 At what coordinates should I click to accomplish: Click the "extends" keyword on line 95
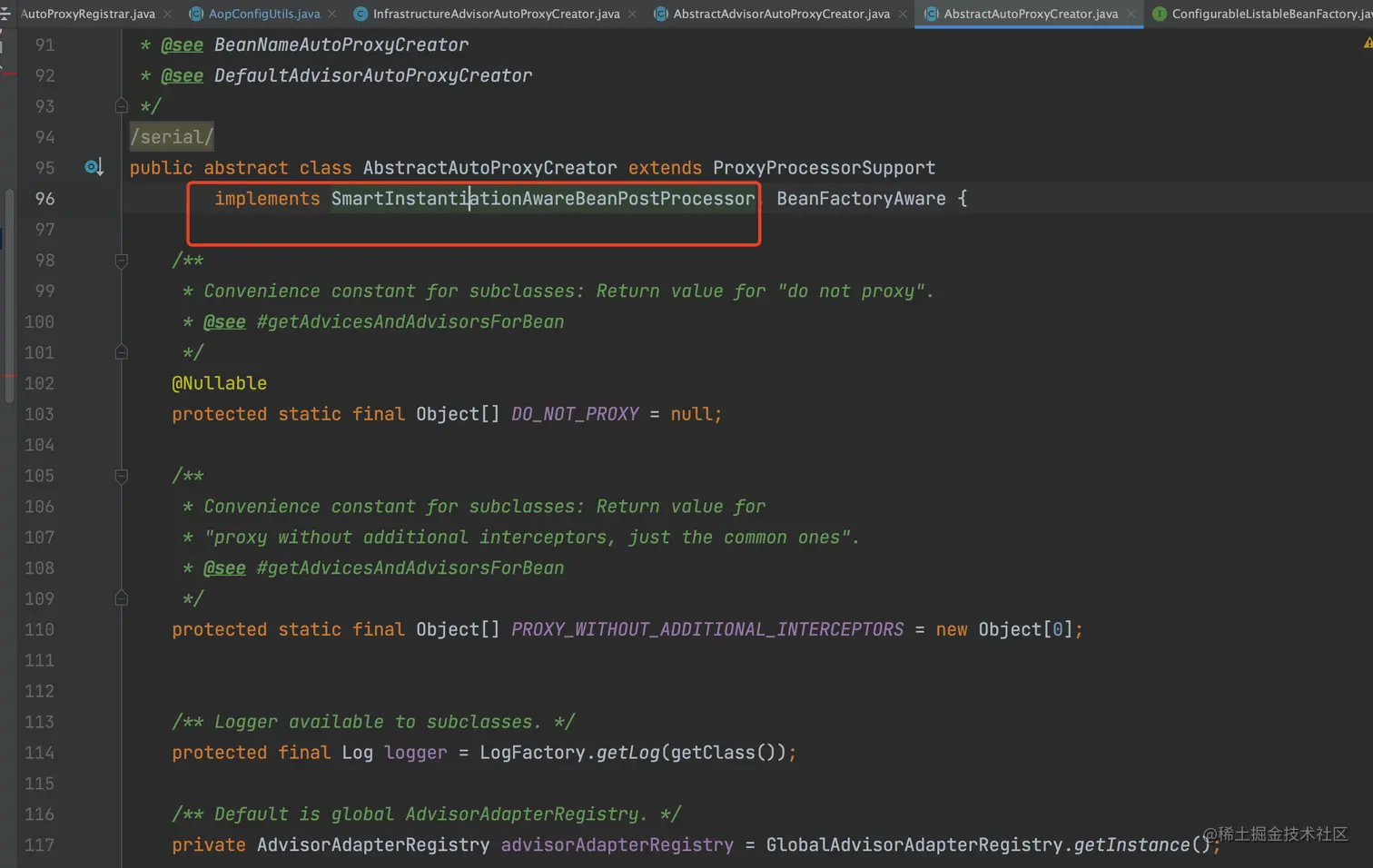(665, 168)
